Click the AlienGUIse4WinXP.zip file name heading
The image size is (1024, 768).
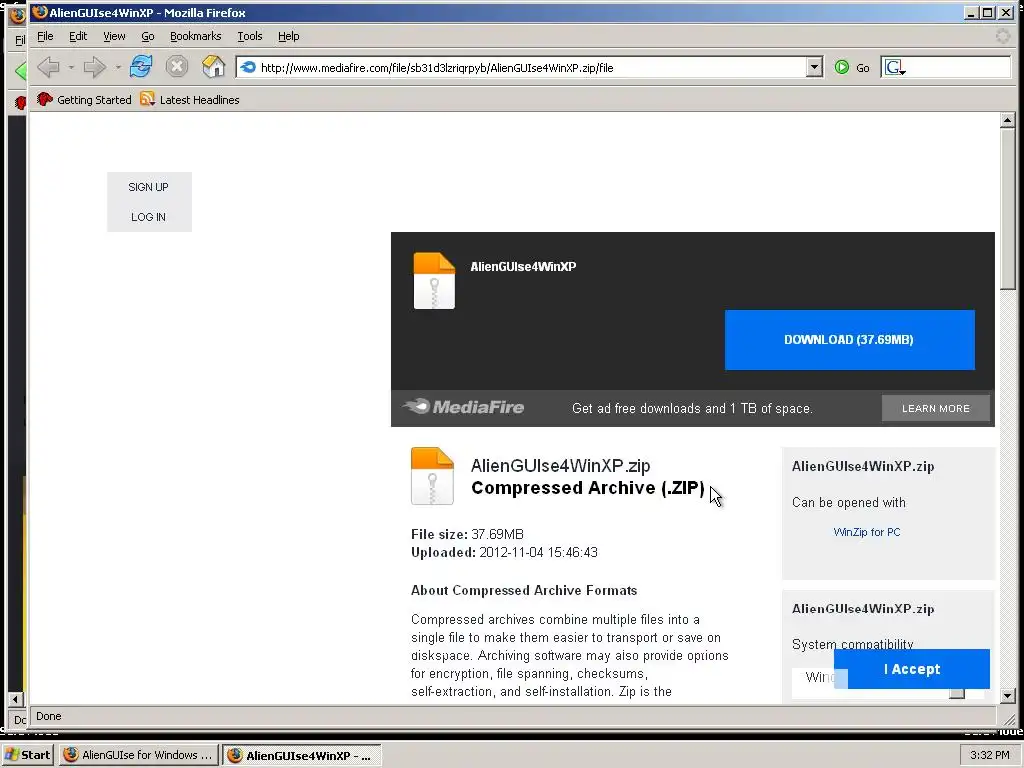point(560,466)
